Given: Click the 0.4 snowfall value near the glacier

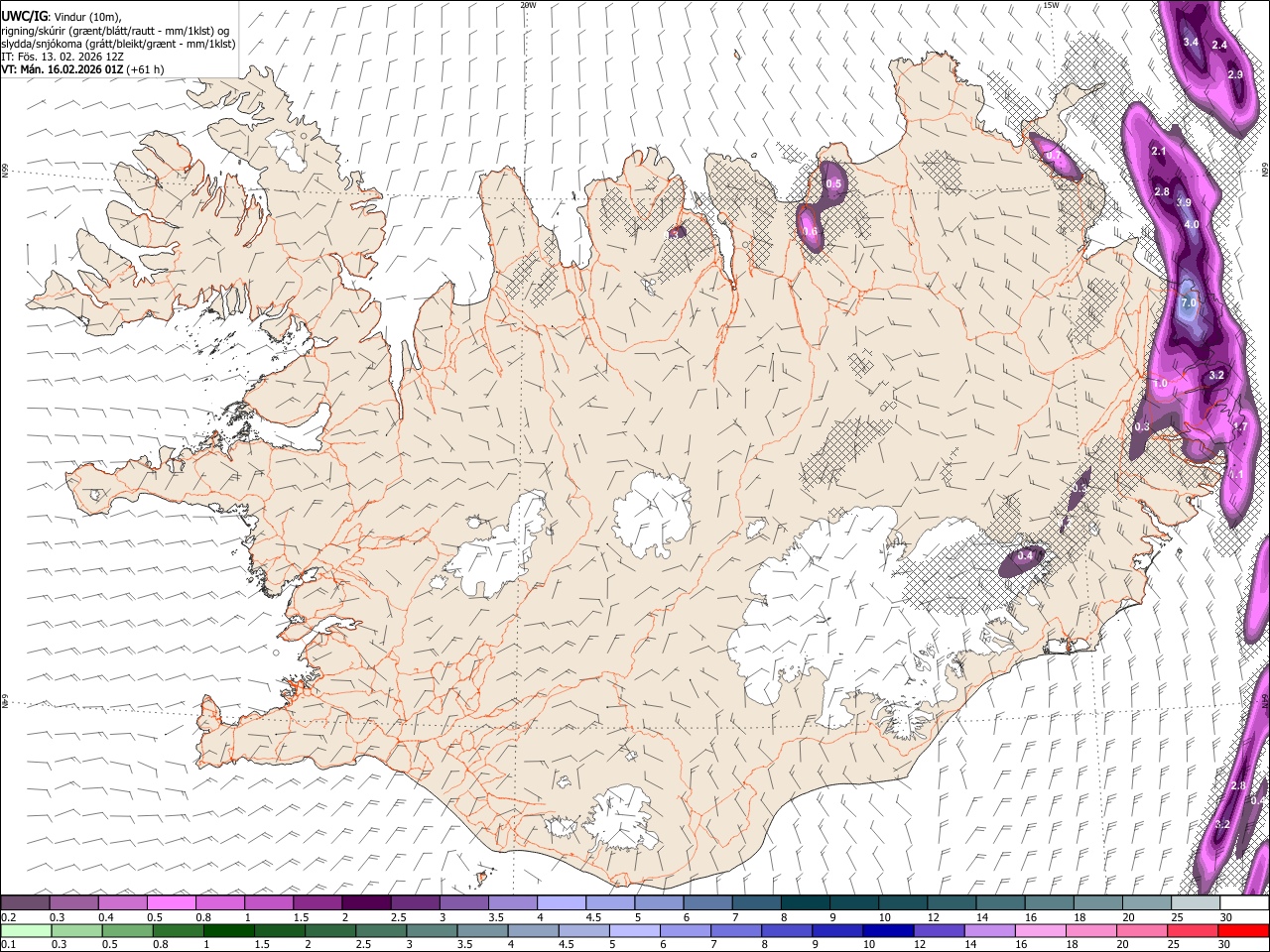Looking at the screenshot, I should click(1025, 556).
